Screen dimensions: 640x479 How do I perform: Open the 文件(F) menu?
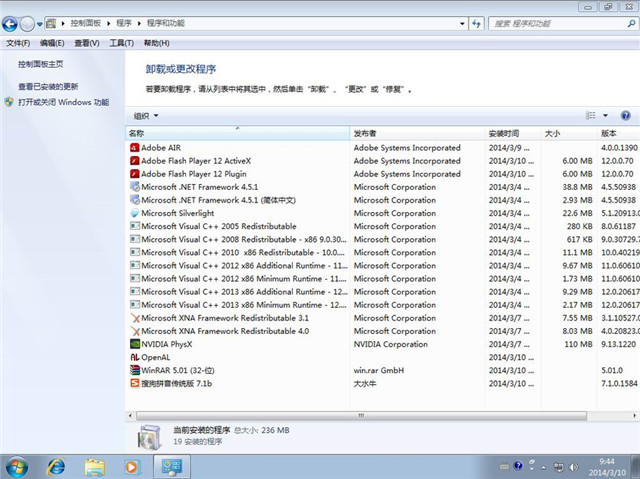[19, 43]
